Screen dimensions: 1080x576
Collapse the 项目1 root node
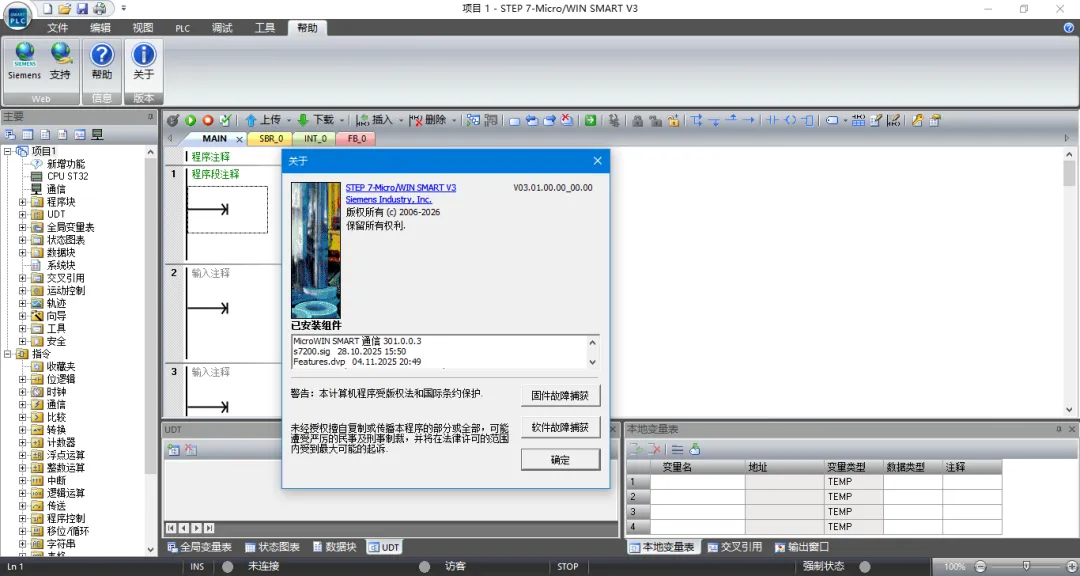click(8, 151)
